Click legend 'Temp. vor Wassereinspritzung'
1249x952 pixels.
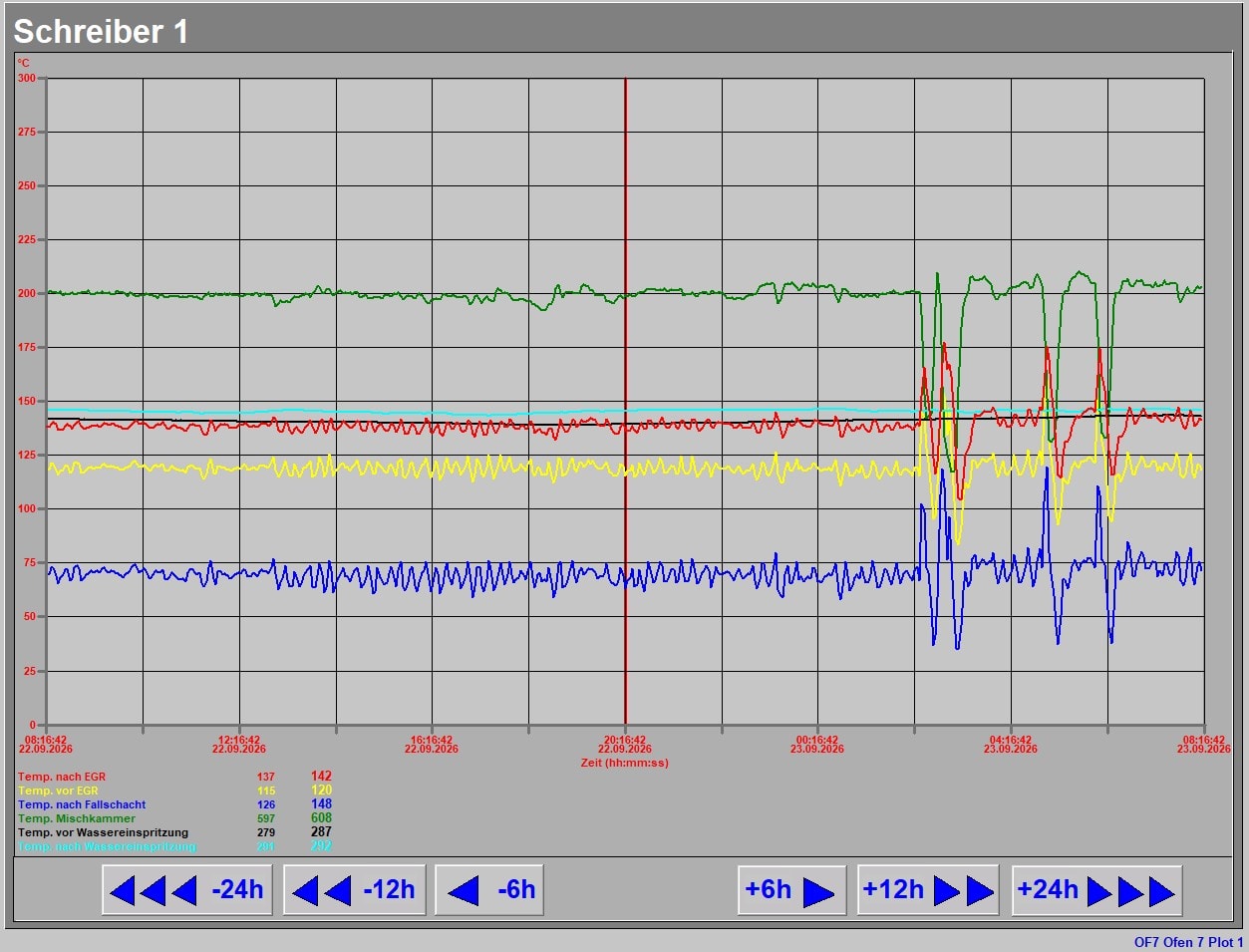[103, 832]
